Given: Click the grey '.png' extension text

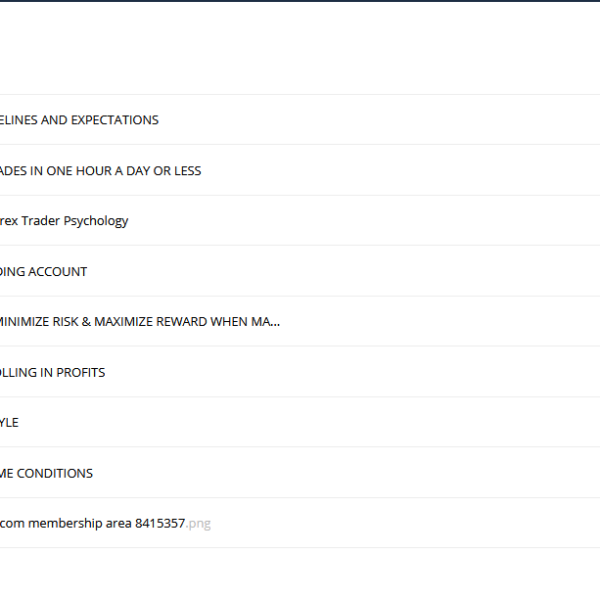Looking at the screenshot, I should pos(198,524).
